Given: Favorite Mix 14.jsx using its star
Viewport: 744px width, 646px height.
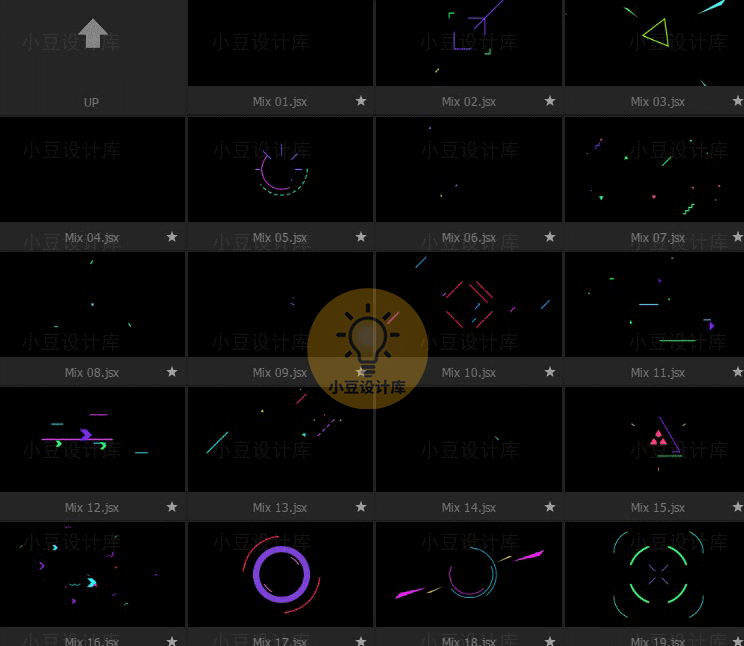Looking at the screenshot, I should 550,507.
